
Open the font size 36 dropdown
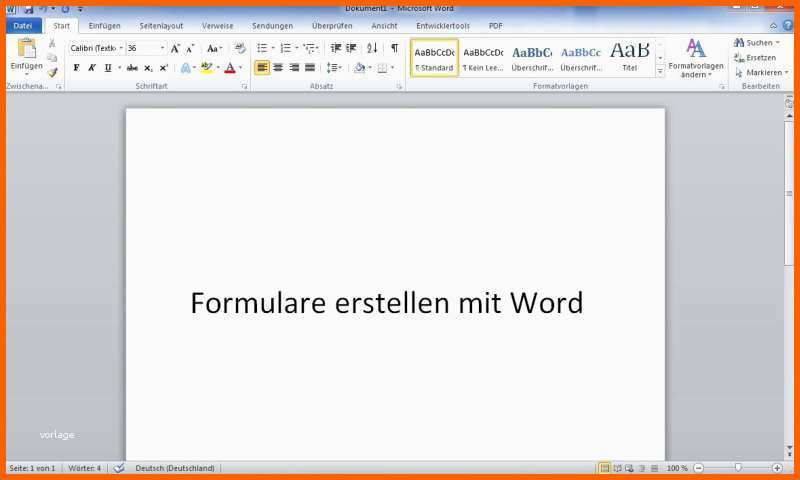(162, 48)
